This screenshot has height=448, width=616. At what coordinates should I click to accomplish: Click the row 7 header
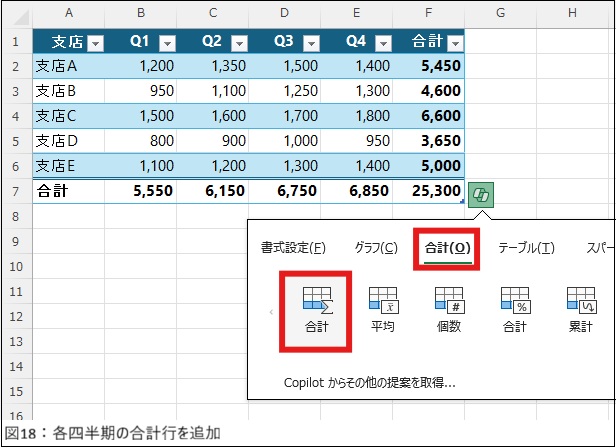[15, 190]
